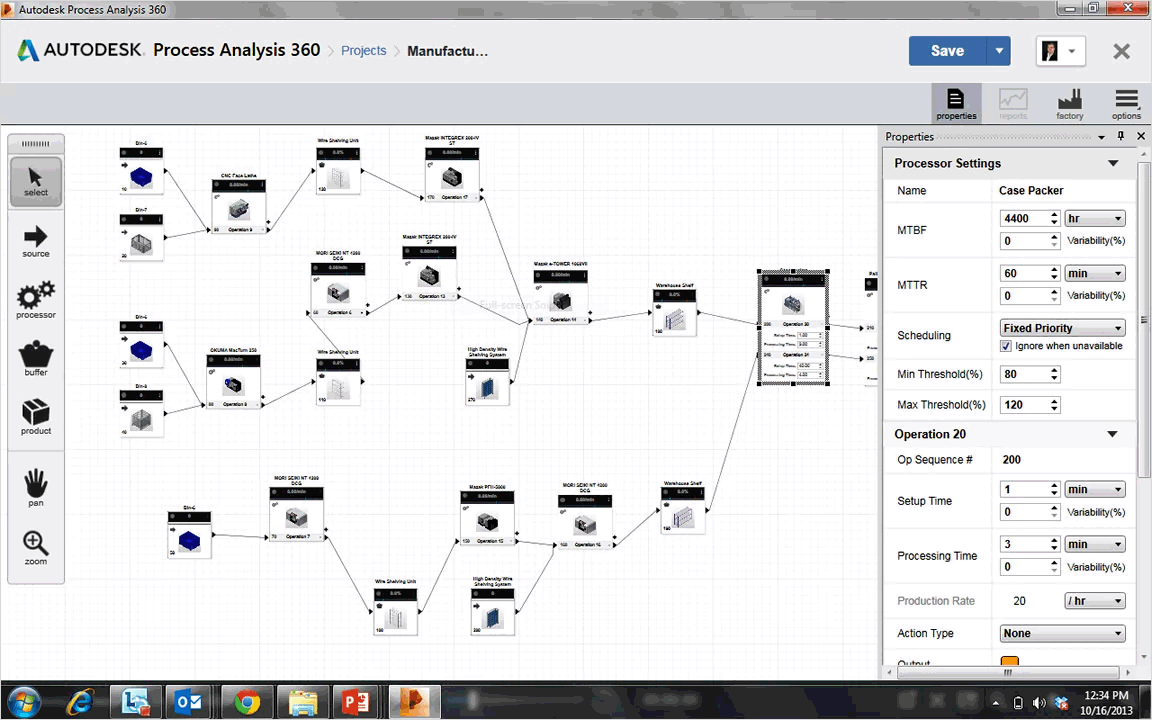The image size is (1152, 720).
Task: Click the Save button
Action: click(x=948, y=51)
